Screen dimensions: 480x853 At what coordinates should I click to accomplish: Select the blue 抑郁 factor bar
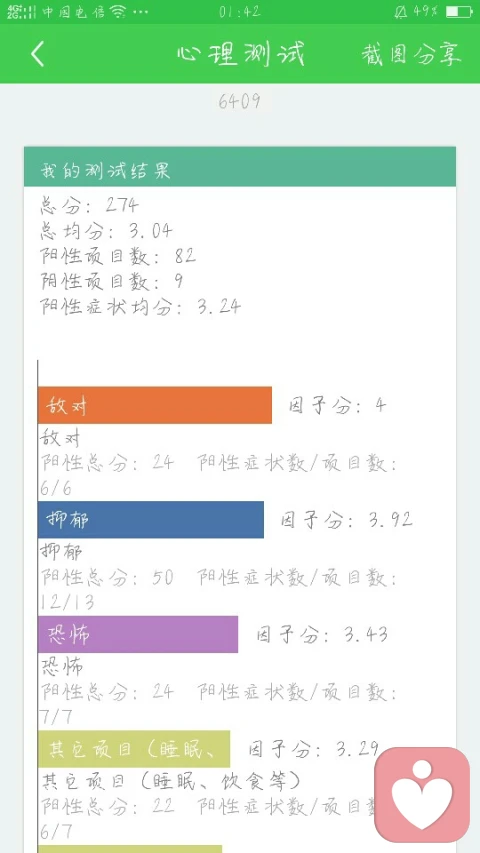pos(151,520)
